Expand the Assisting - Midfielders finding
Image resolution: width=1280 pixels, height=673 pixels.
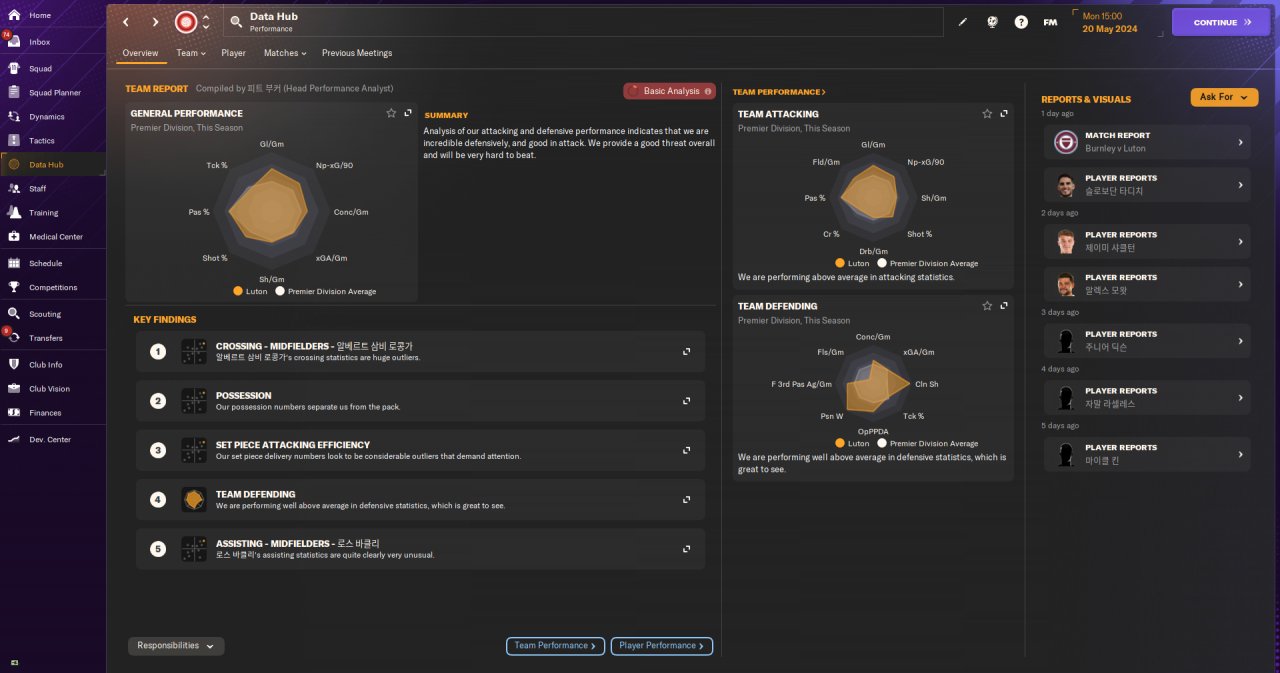point(686,549)
